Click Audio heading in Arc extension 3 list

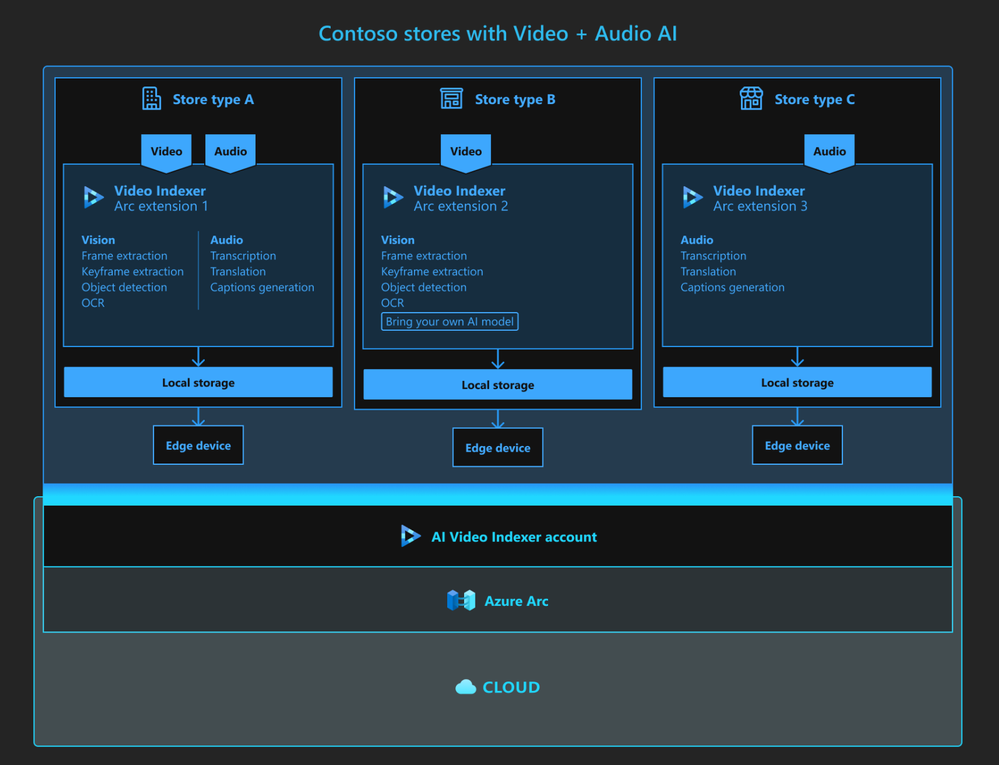[696, 240]
